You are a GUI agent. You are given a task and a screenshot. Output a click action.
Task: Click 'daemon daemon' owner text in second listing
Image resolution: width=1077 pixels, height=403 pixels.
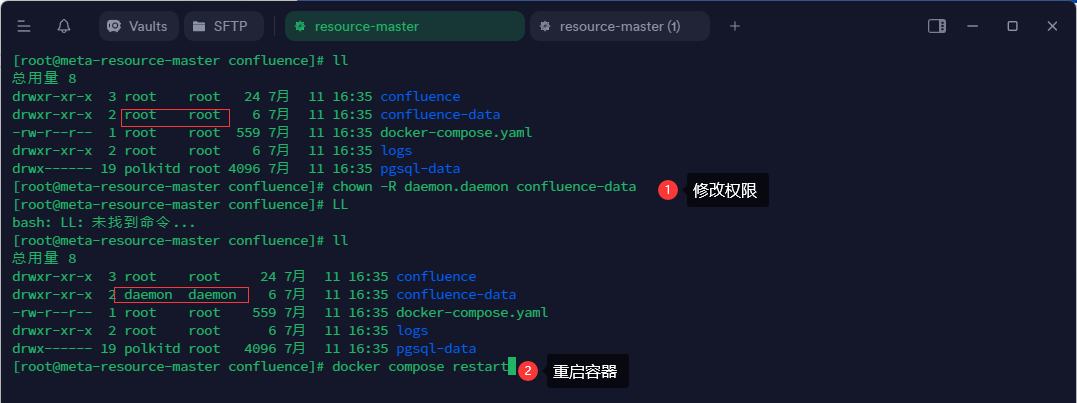point(181,295)
